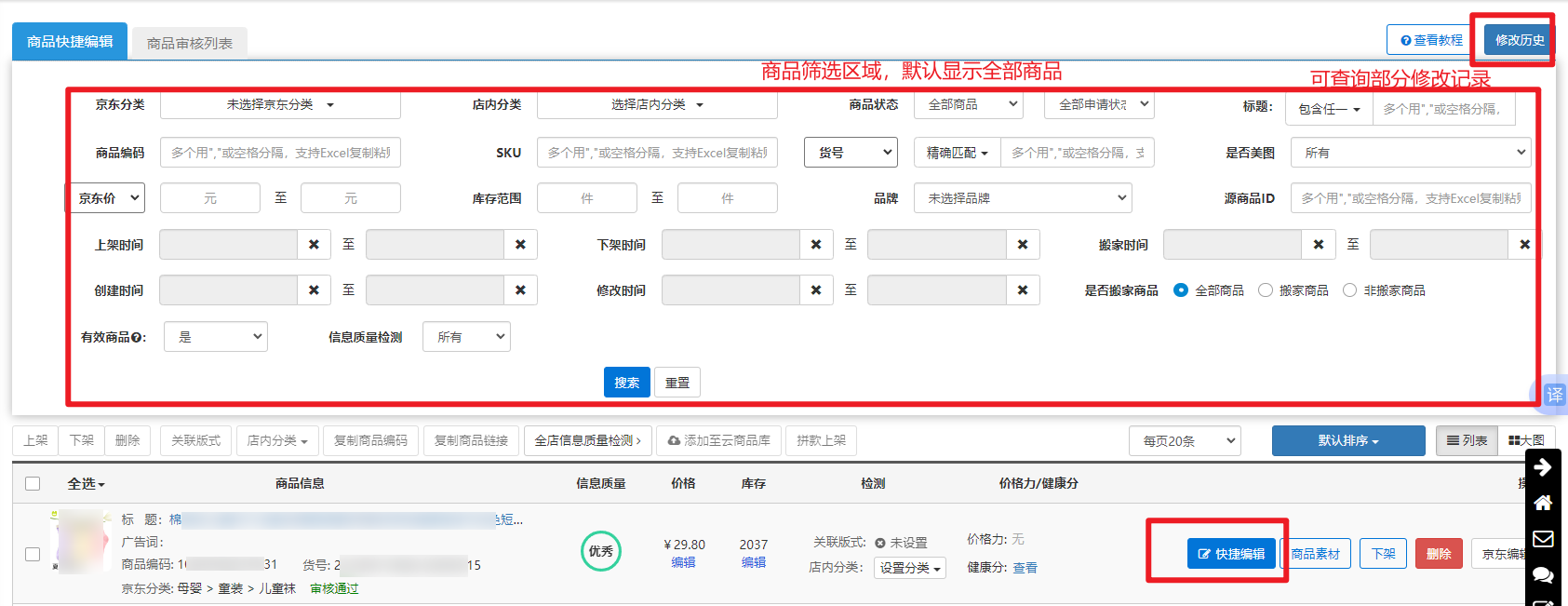Open the 默认排序 sort dropdown
Image resolution: width=1568 pixels, height=606 pixels.
(x=1347, y=441)
